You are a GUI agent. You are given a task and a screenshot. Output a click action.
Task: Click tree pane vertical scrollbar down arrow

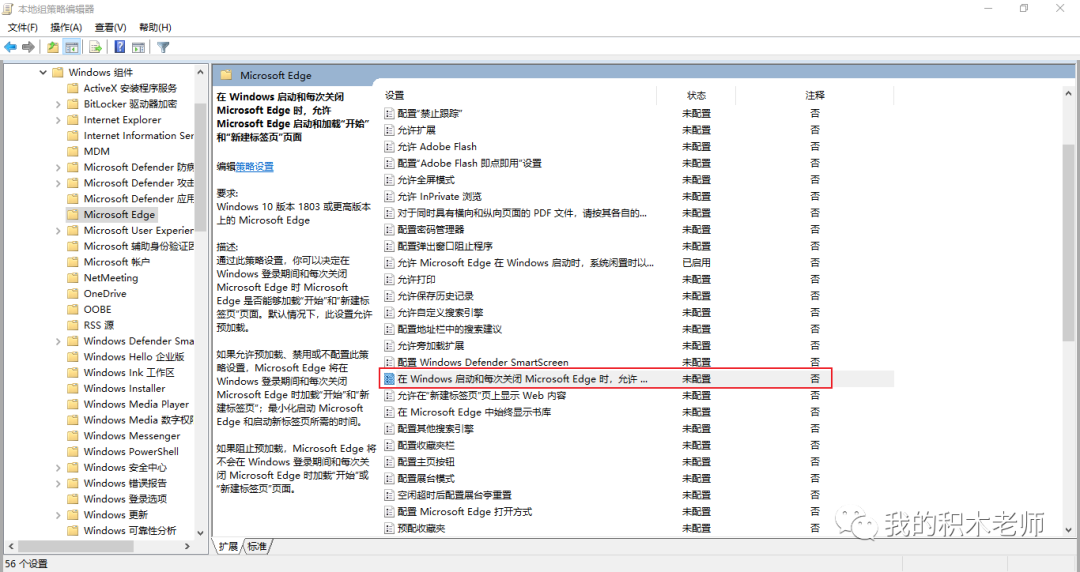(x=200, y=532)
